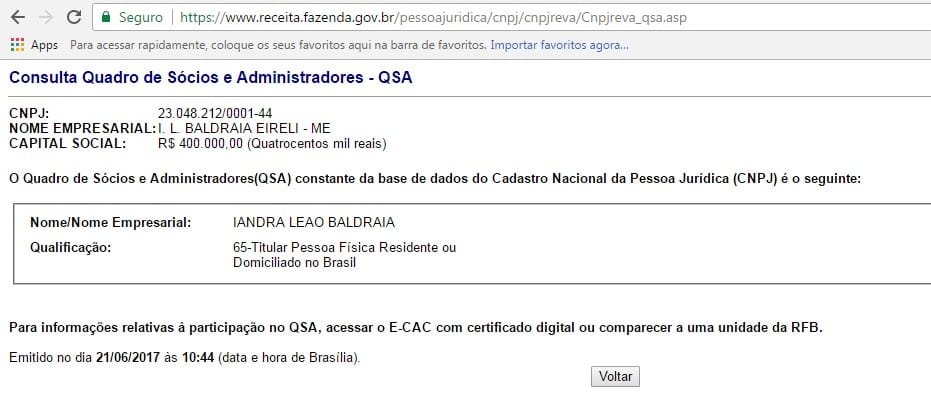This screenshot has height=420, width=931.
Task: Click the 'Consulta Quadro de Sócios' page heading
Action: 210,78
